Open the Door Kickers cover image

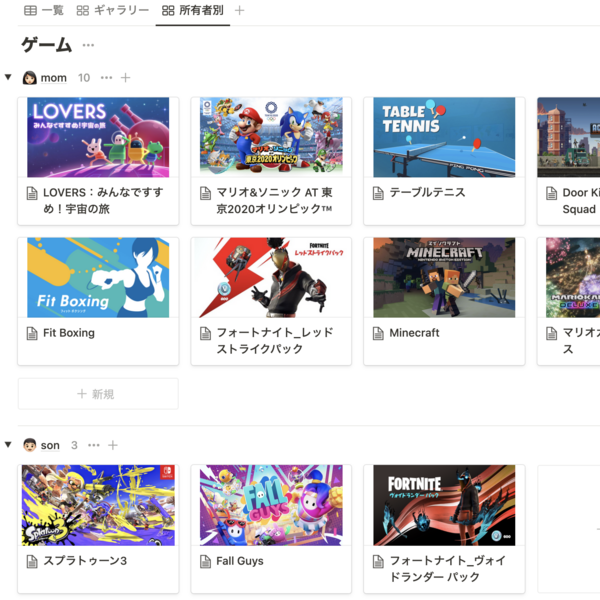tap(569, 137)
